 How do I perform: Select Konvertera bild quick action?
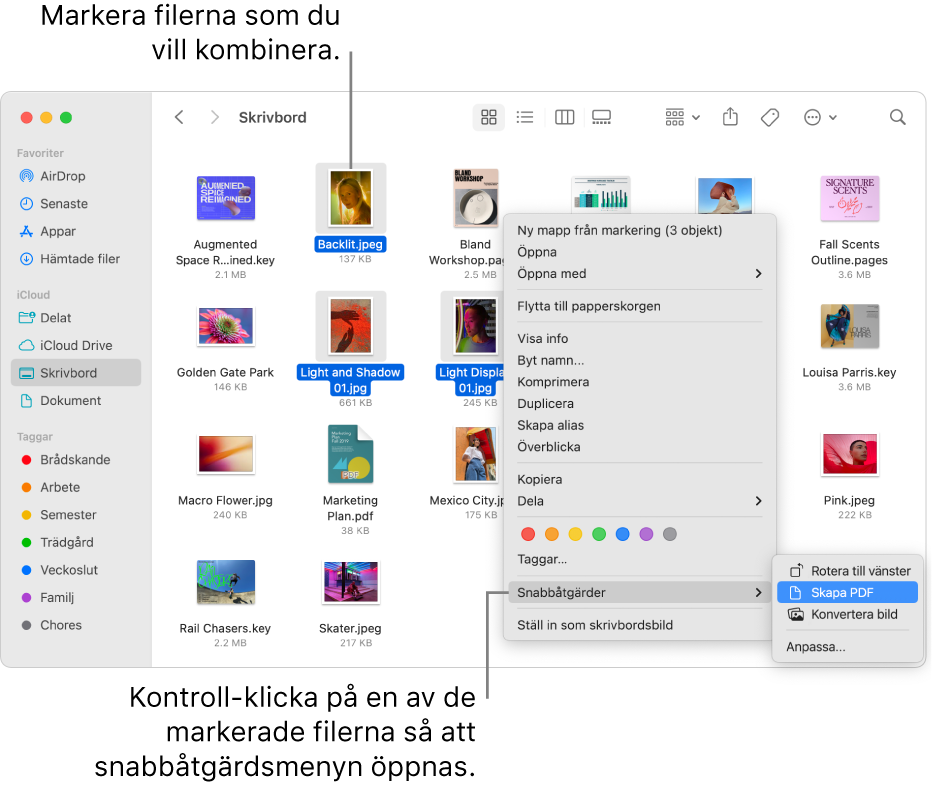[847, 614]
